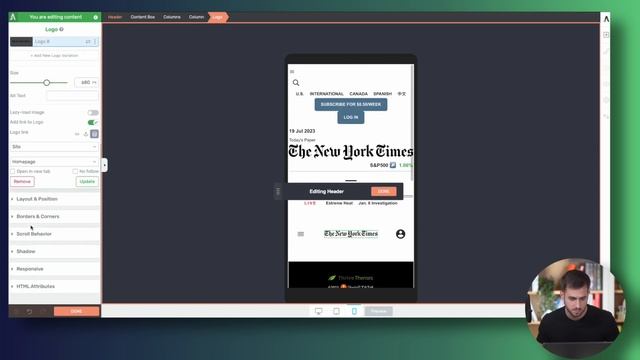The width and height of the screenshot is (640, 360).
Task: Click the S&P500 chart icon in page preview
Action: coord(393,165)
